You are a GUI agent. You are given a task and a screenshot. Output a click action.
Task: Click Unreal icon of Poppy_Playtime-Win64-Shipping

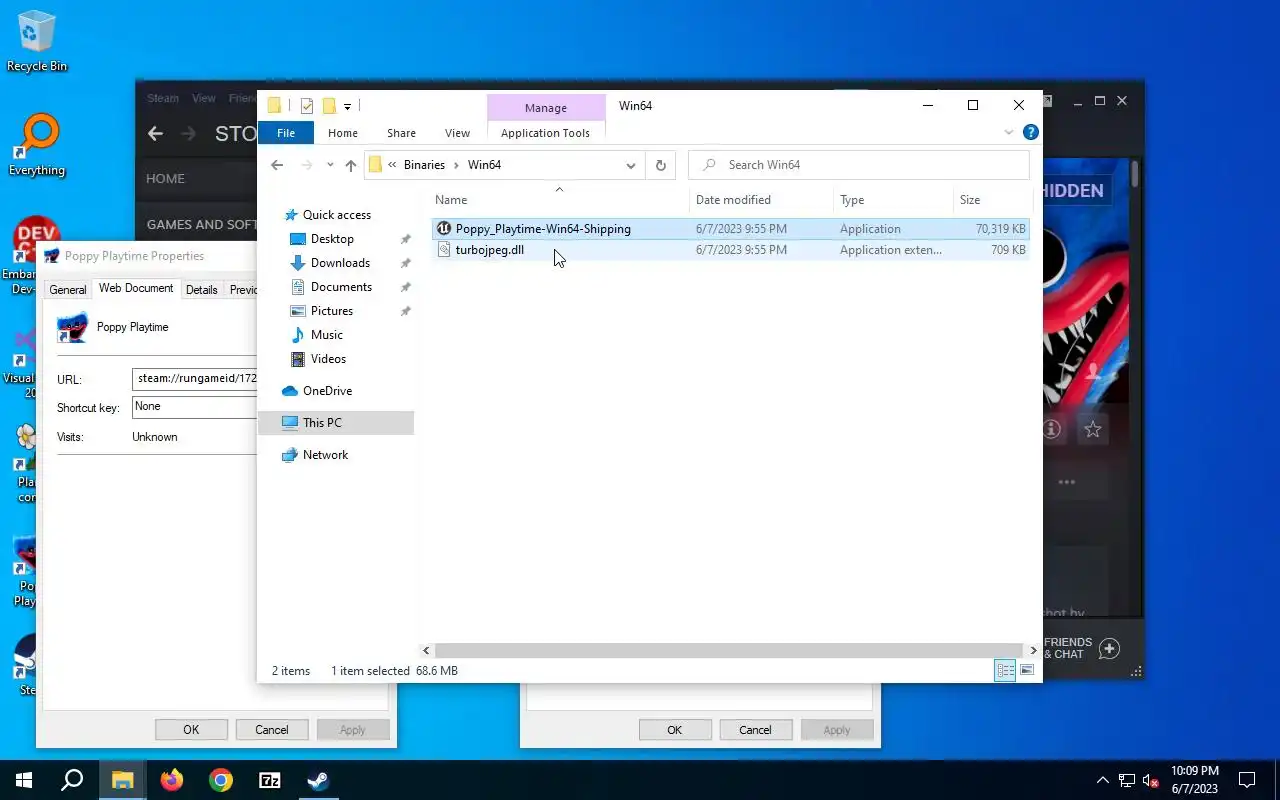click(x=444, y=229)
